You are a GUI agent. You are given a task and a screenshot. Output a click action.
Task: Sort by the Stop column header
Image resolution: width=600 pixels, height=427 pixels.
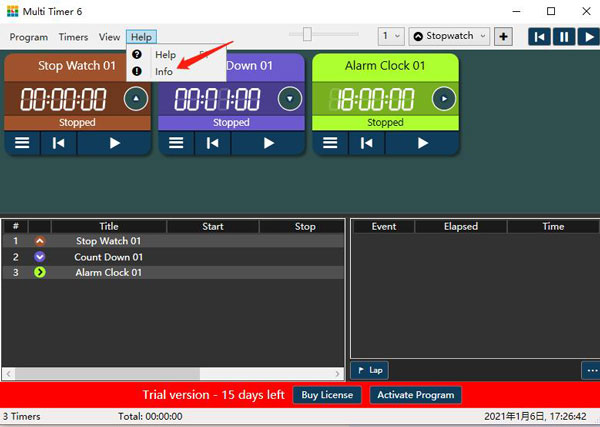point(305,226)
